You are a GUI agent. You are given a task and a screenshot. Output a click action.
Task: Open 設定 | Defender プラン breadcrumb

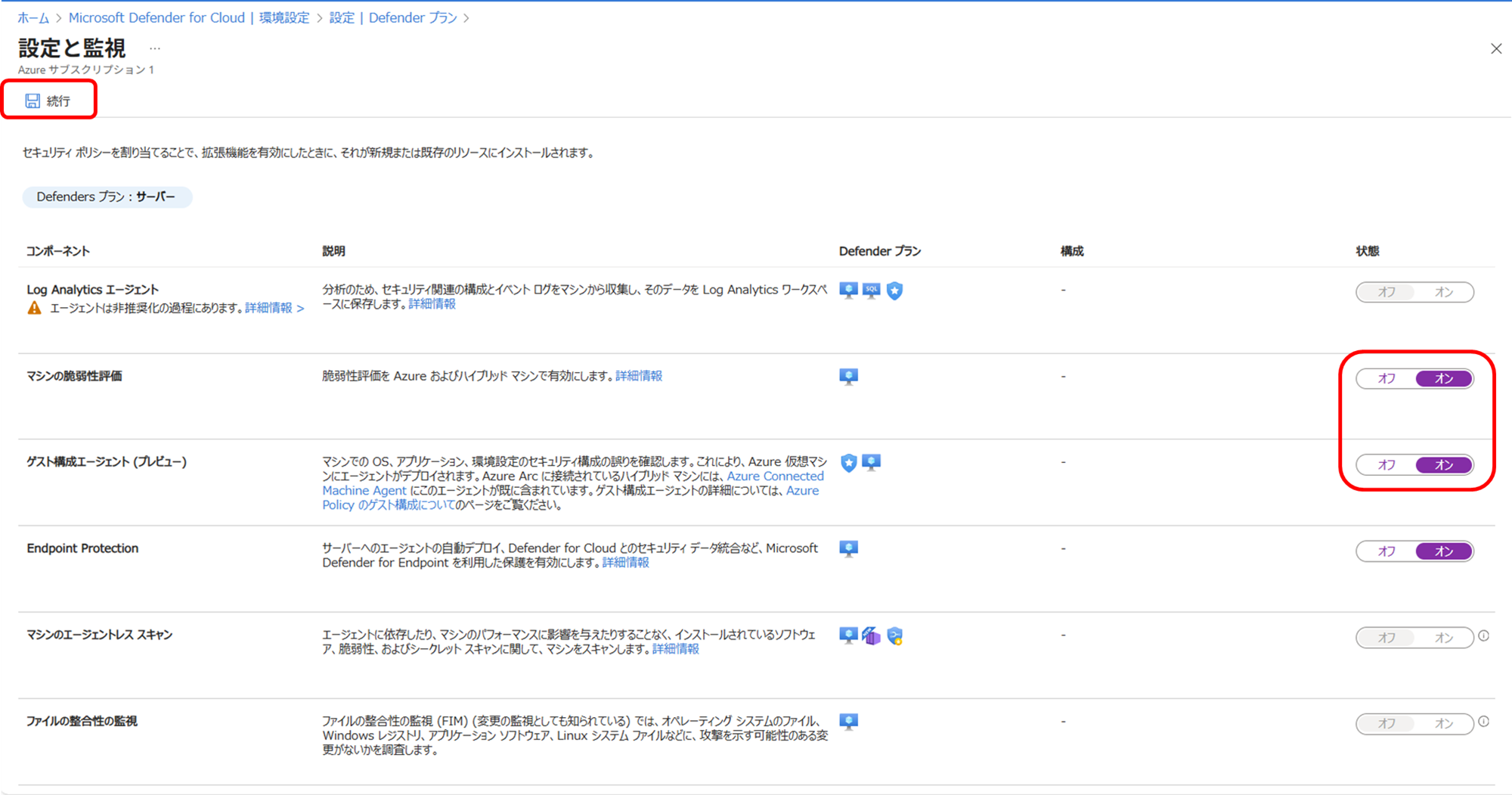click(393, 17)
